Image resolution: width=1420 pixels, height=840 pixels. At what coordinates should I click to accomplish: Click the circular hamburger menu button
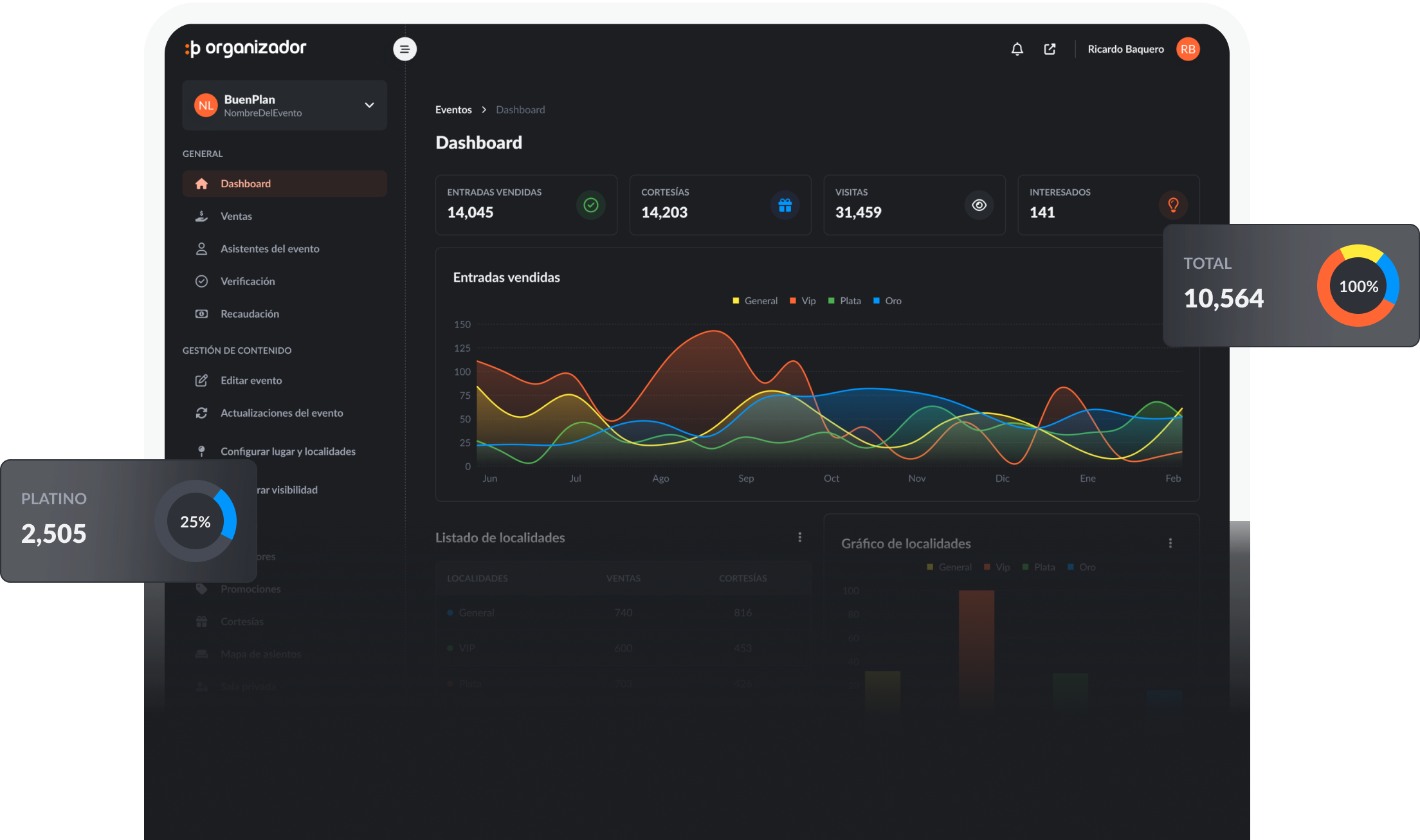coord(405,48)
